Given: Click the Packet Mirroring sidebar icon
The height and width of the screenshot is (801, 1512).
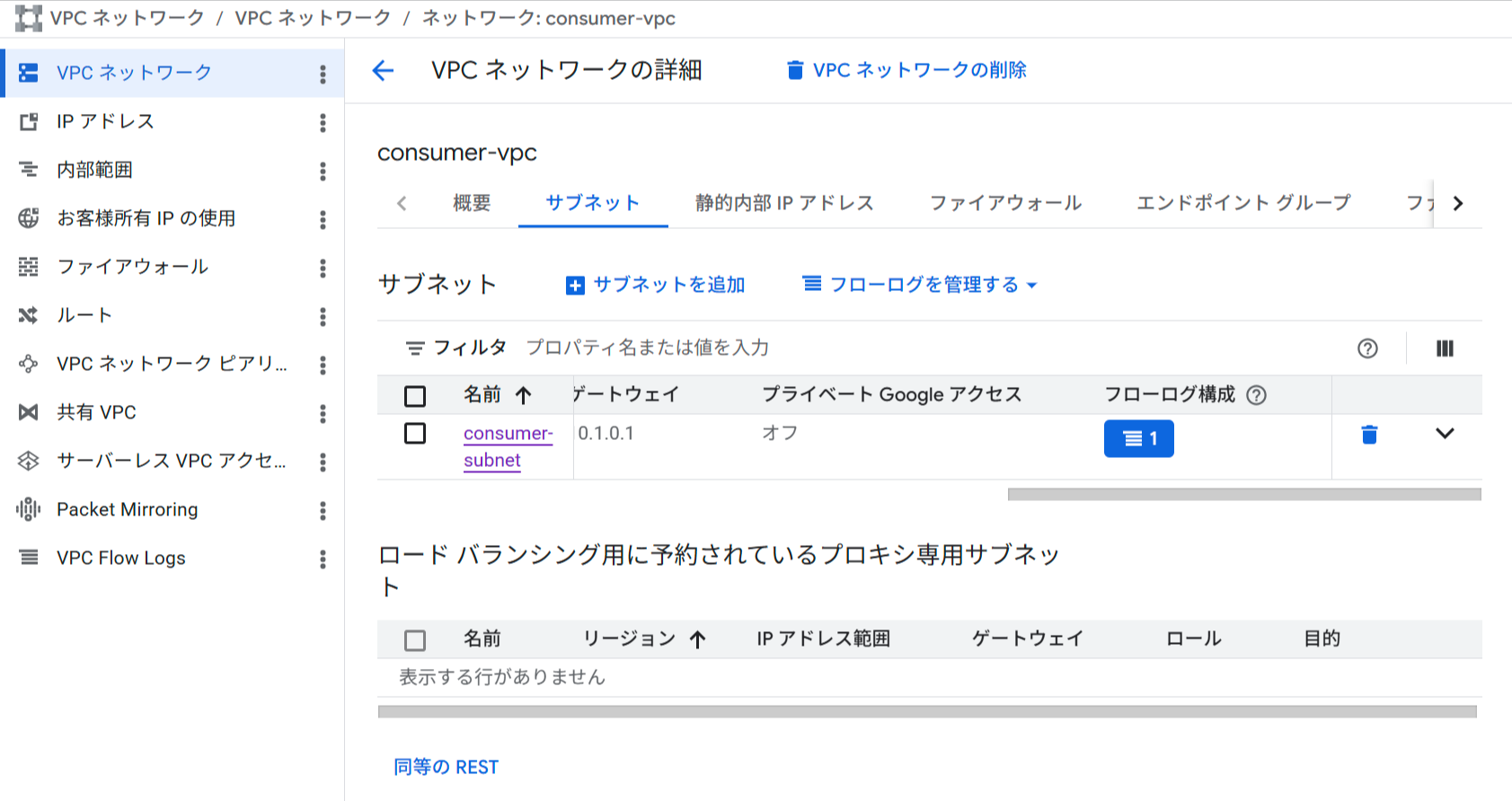Looking at the screenshot, I should 29,509.
